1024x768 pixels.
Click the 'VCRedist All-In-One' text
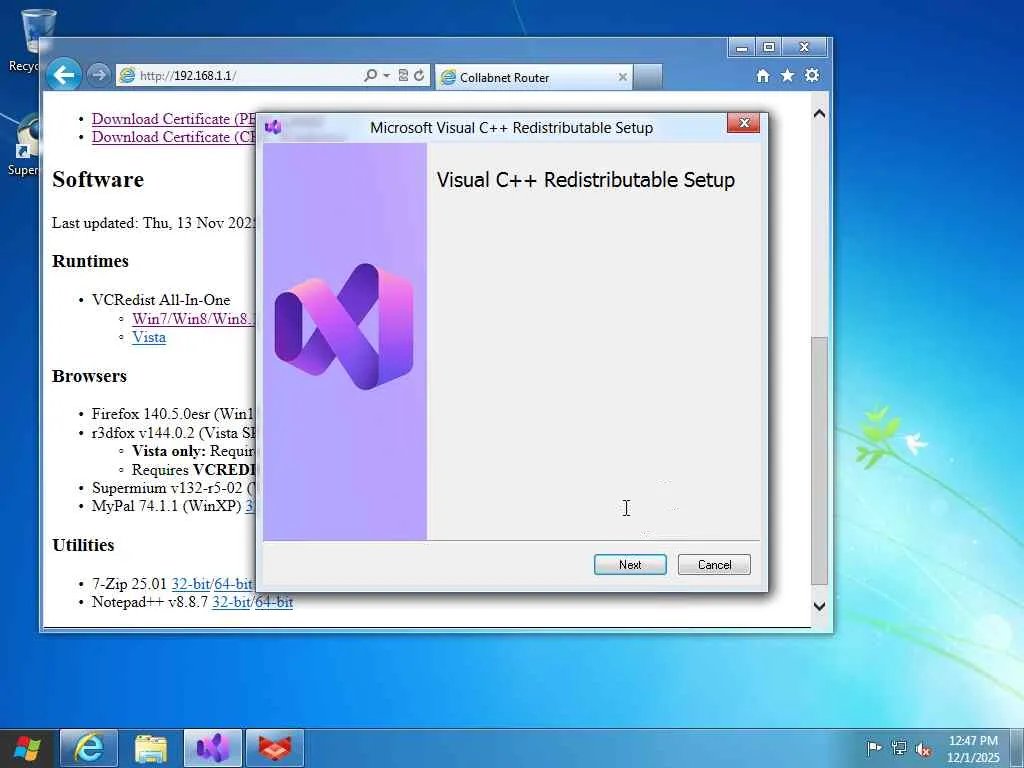161,300
